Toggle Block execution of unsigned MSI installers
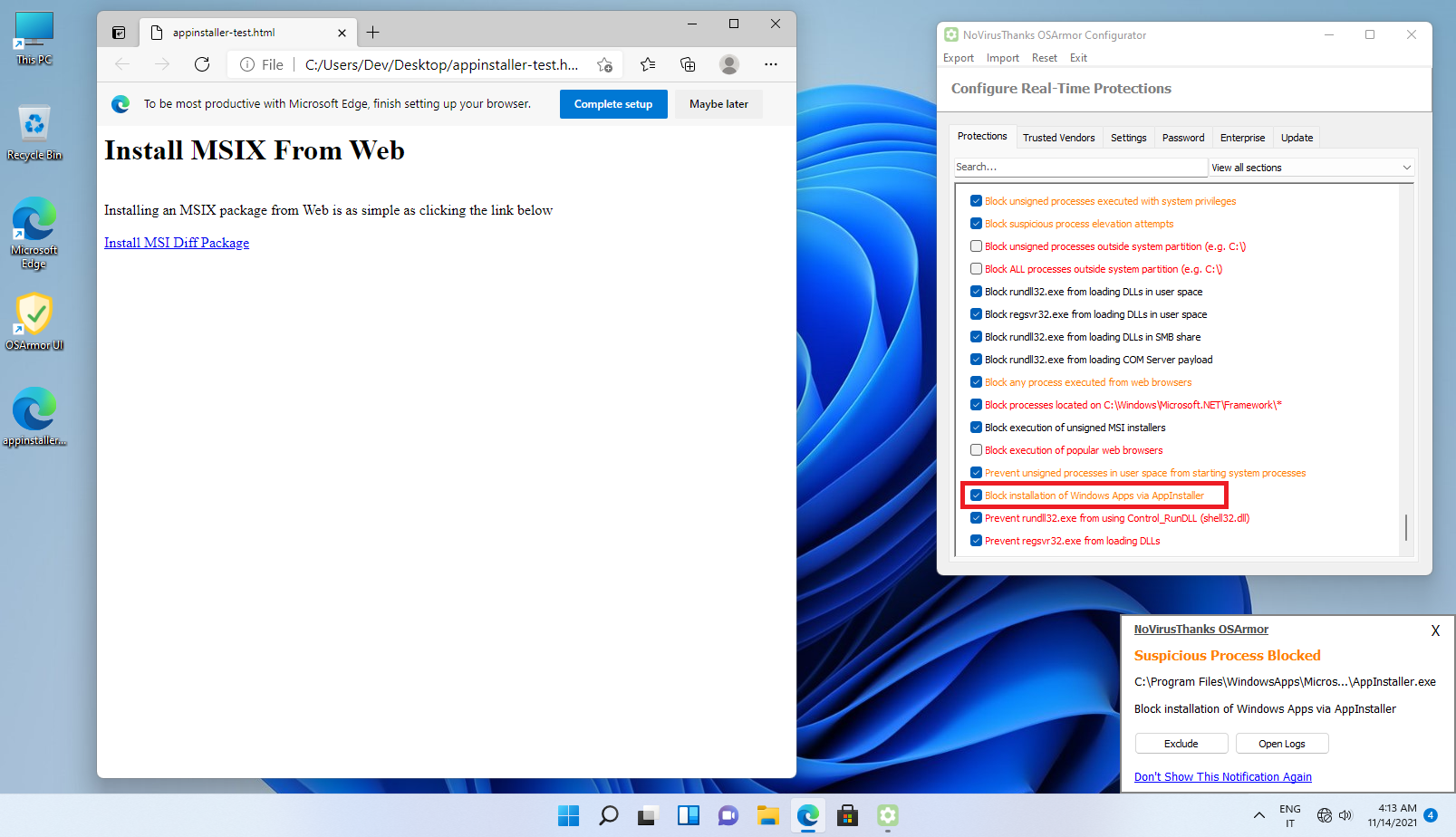This screenshot has width=1456, height=837. click(x=976, y=428)
